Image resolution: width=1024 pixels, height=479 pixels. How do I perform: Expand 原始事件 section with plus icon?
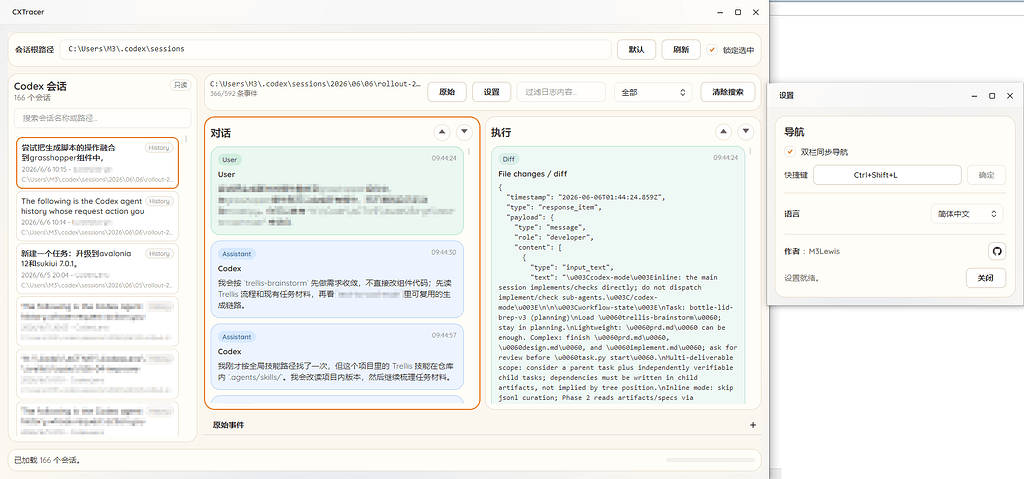point(752,425)
